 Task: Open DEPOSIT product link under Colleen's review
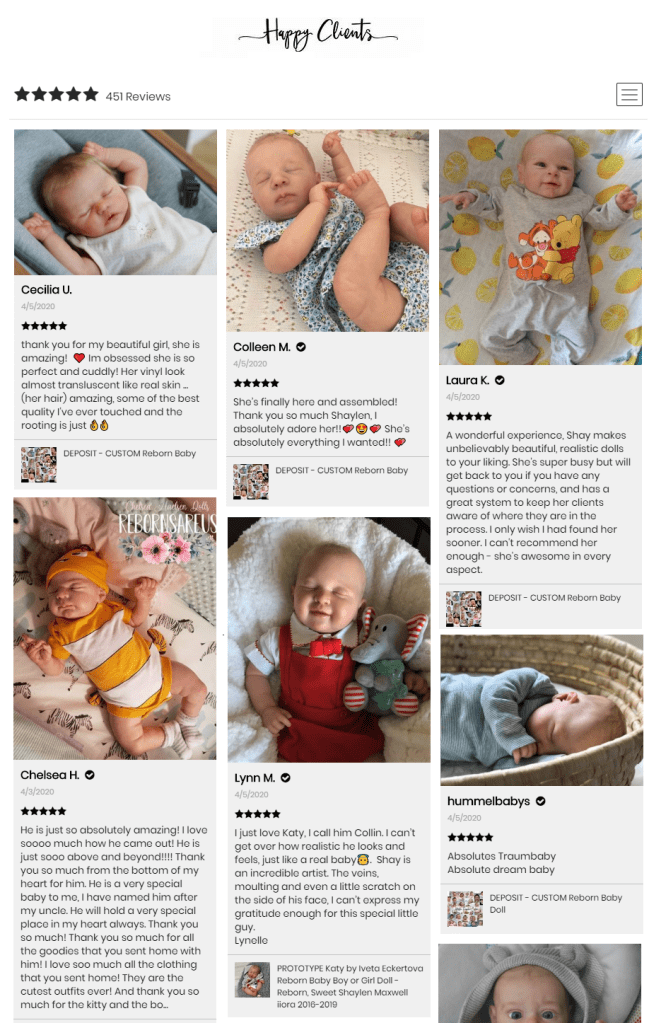[x=341, y=470]
